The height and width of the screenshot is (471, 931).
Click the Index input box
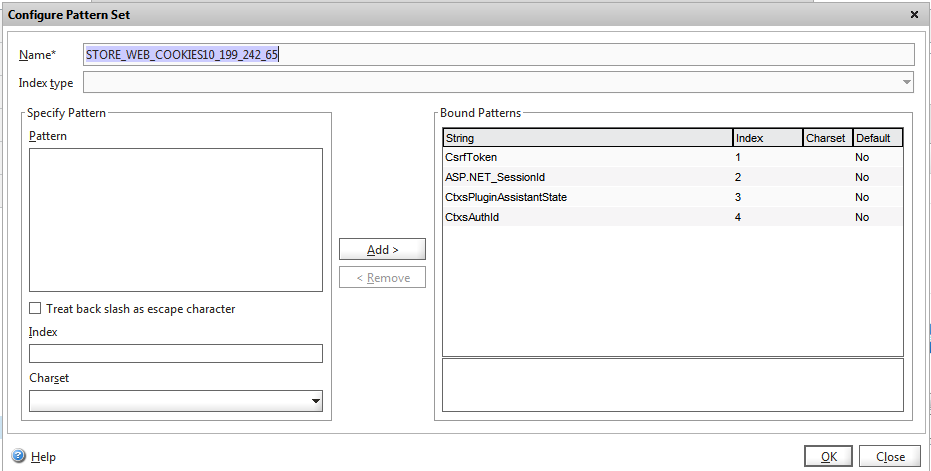[176, 353]
